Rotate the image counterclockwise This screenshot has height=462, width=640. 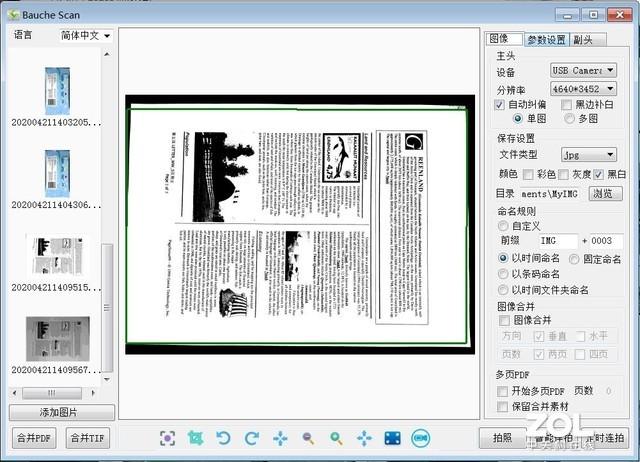pyautogui.click(x=223, y=438)
